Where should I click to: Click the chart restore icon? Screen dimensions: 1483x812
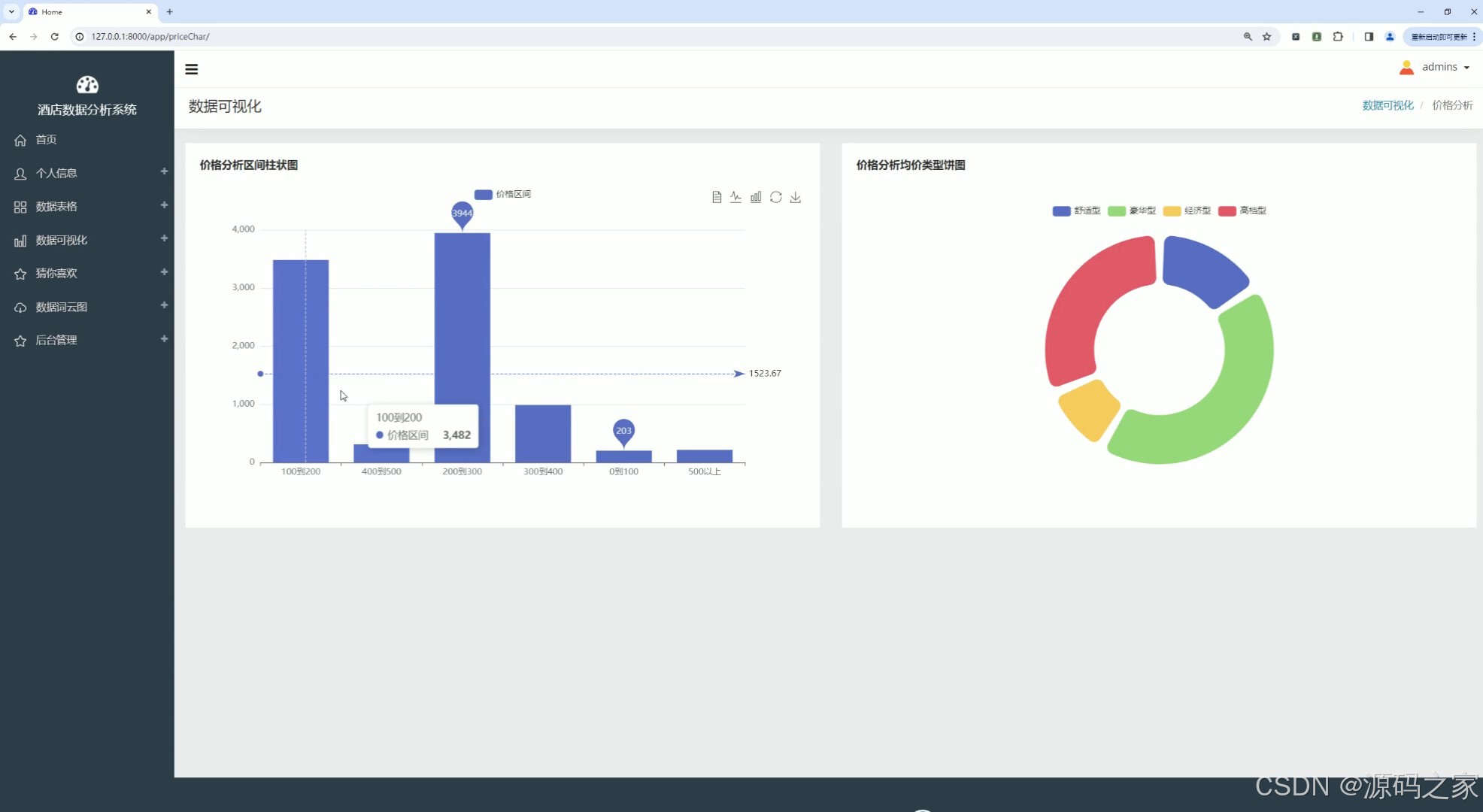[775, 197]
